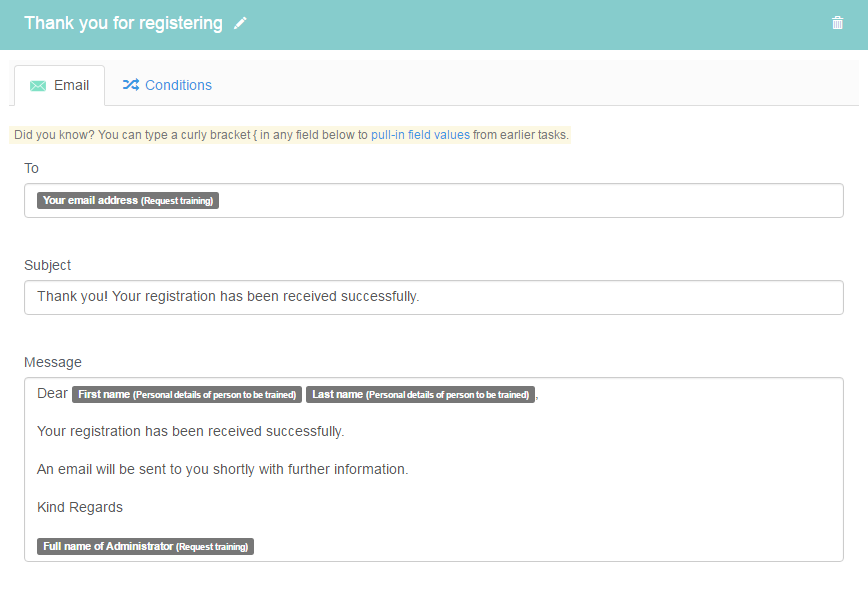
Task: Select the Last name field token
Action: [x=420, y=395]
